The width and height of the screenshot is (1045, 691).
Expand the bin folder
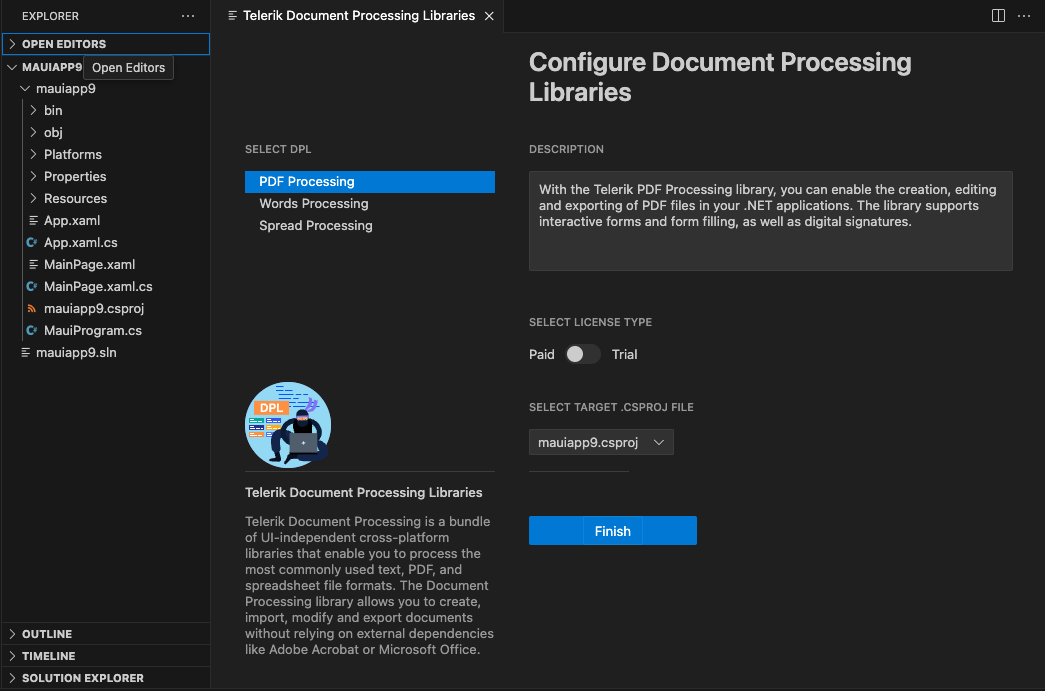tap(33, 111)
